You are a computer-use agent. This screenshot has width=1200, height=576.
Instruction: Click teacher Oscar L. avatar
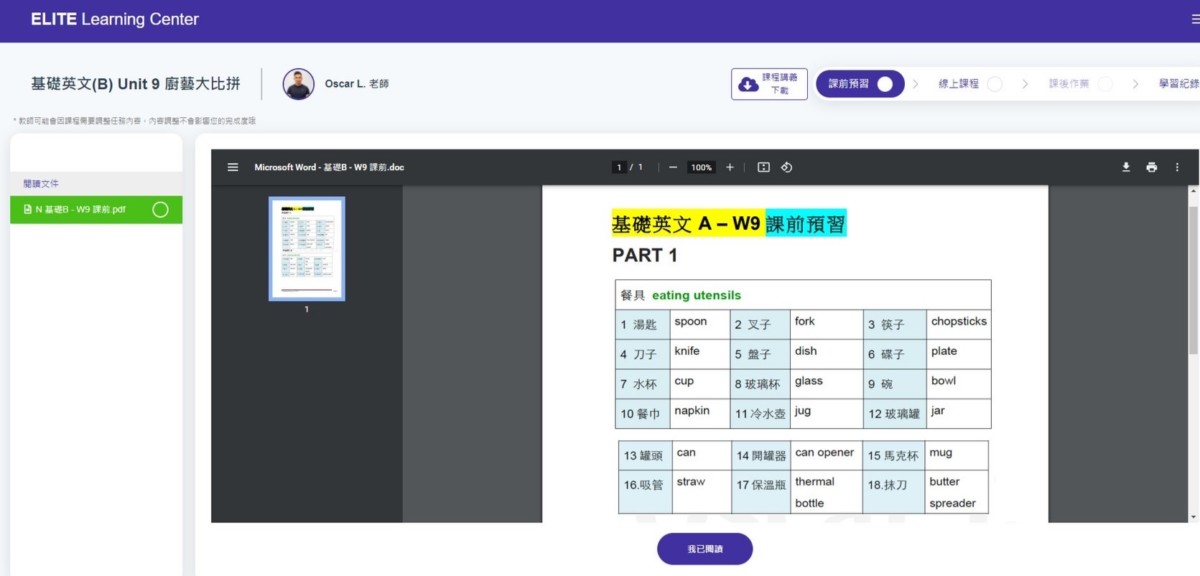298,84
